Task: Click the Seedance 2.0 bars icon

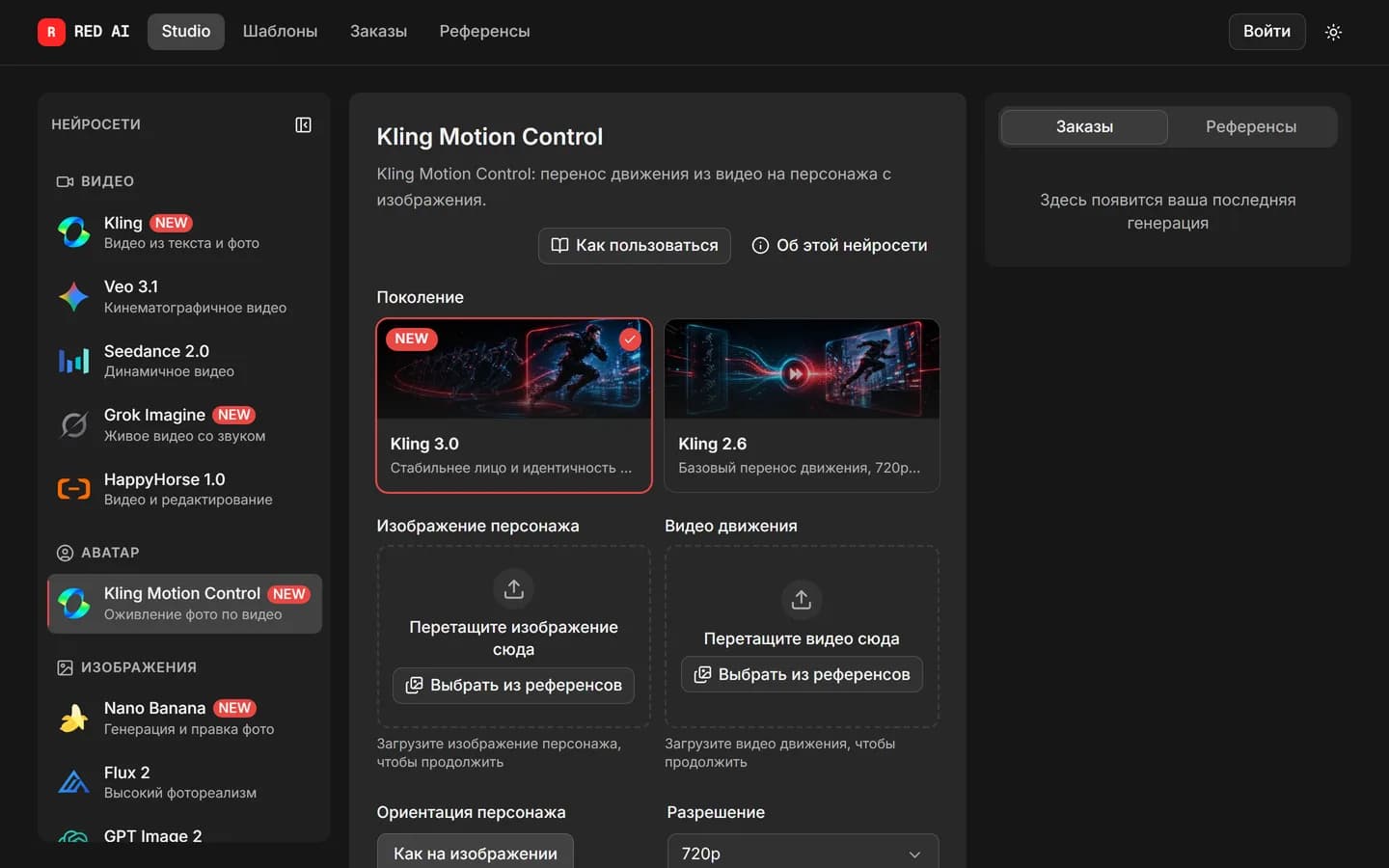Action: (74, 361)
